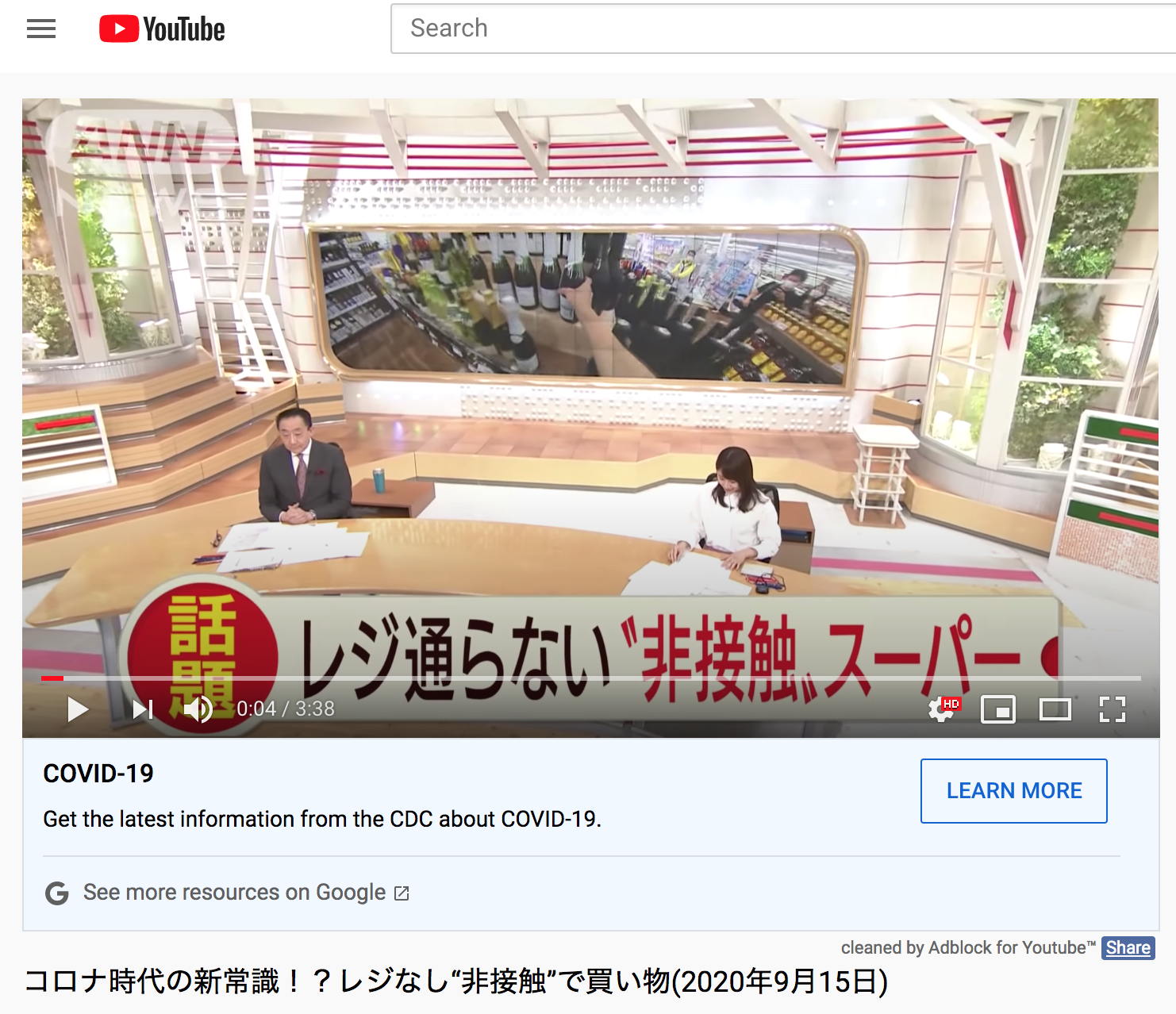The height and width of the screenshot is (1014, 1176).
Task: Click the Share button below the video
Action: coord(1128,948)
